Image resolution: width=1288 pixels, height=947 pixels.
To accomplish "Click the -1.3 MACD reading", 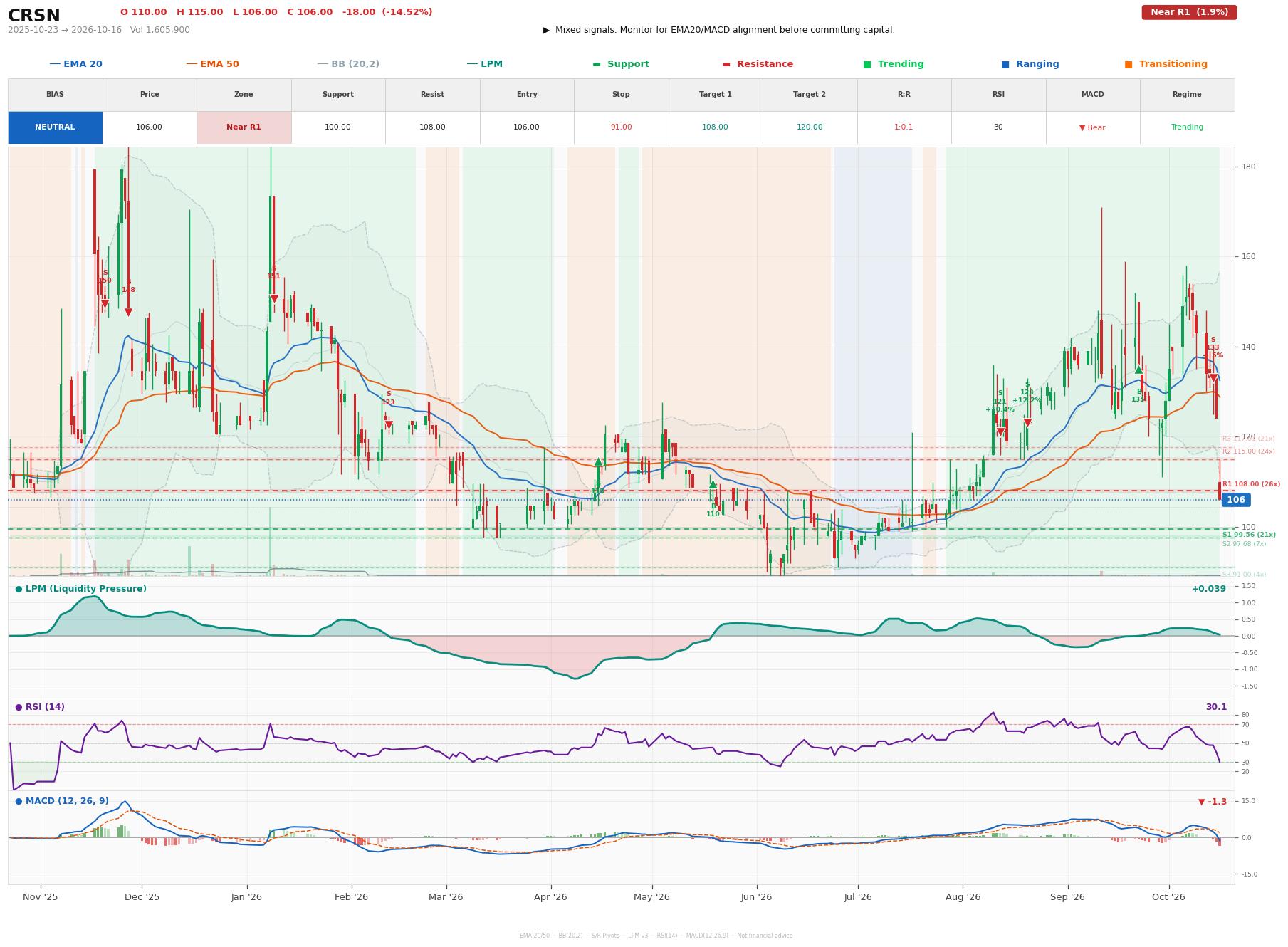I will tap(1213, 802).
